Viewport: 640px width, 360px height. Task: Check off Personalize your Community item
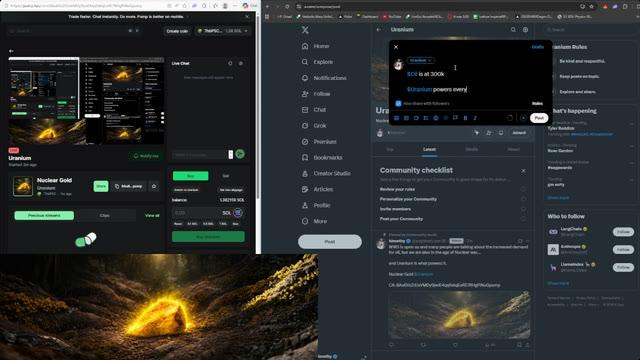(523, 199)
